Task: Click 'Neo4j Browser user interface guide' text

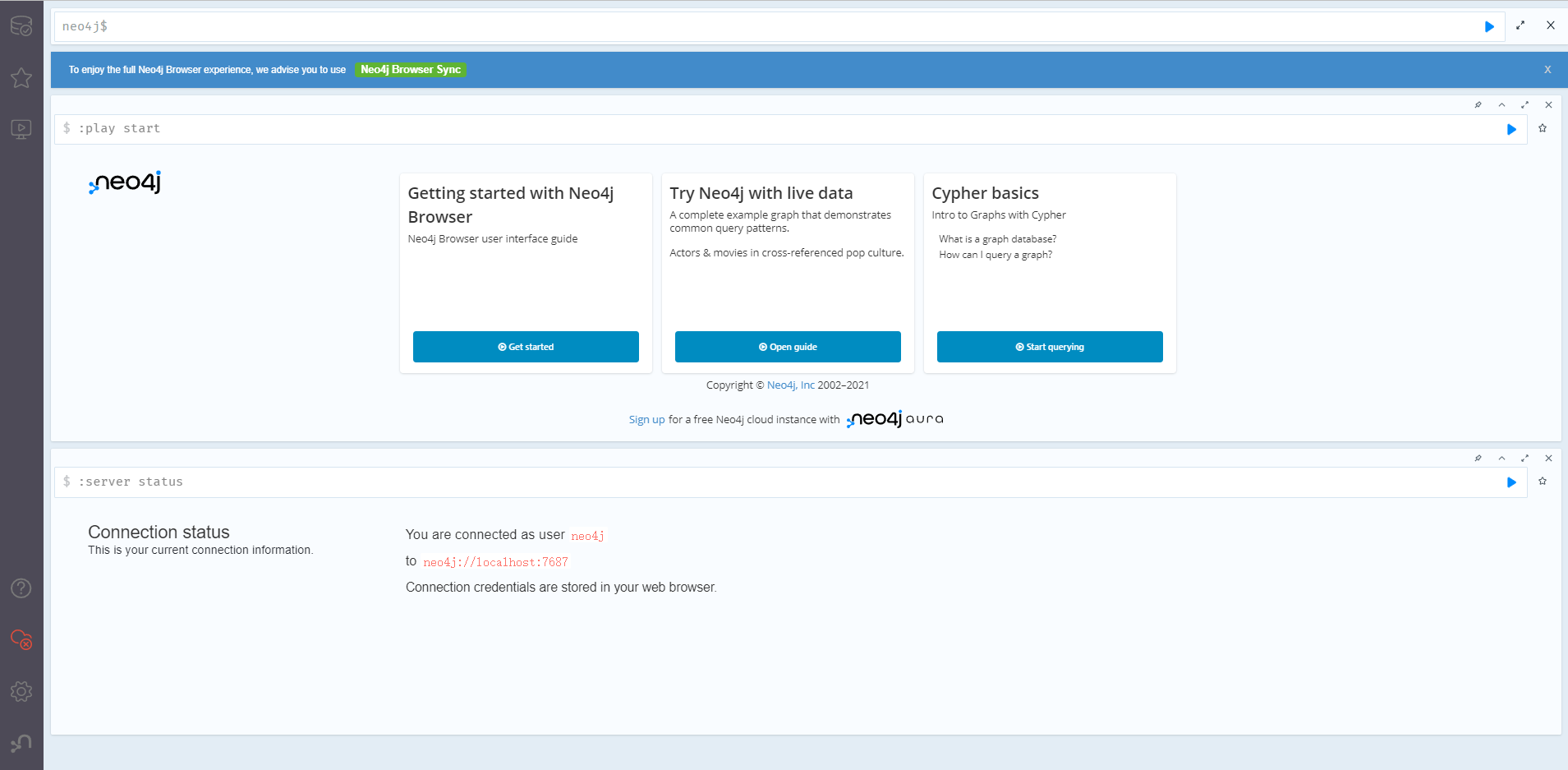Action: (x=493, y=239)
